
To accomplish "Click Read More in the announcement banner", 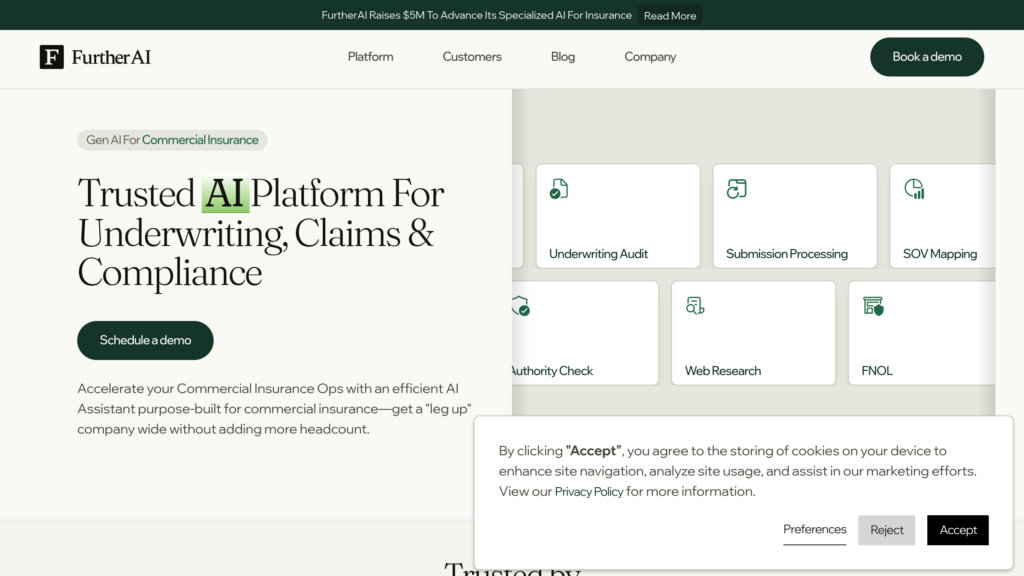I will tap(670, 15).
